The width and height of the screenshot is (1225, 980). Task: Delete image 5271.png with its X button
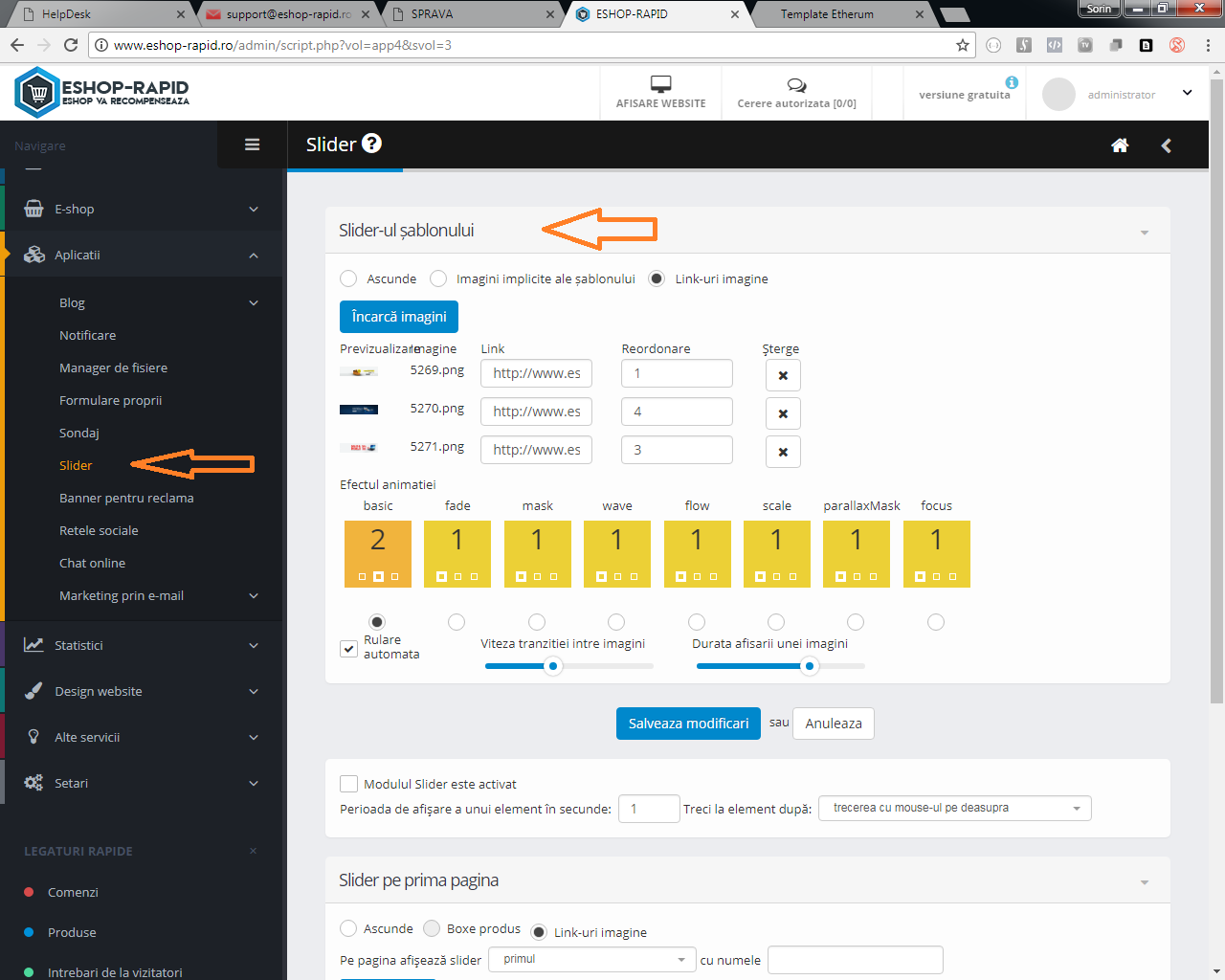(x=783, y=452)
